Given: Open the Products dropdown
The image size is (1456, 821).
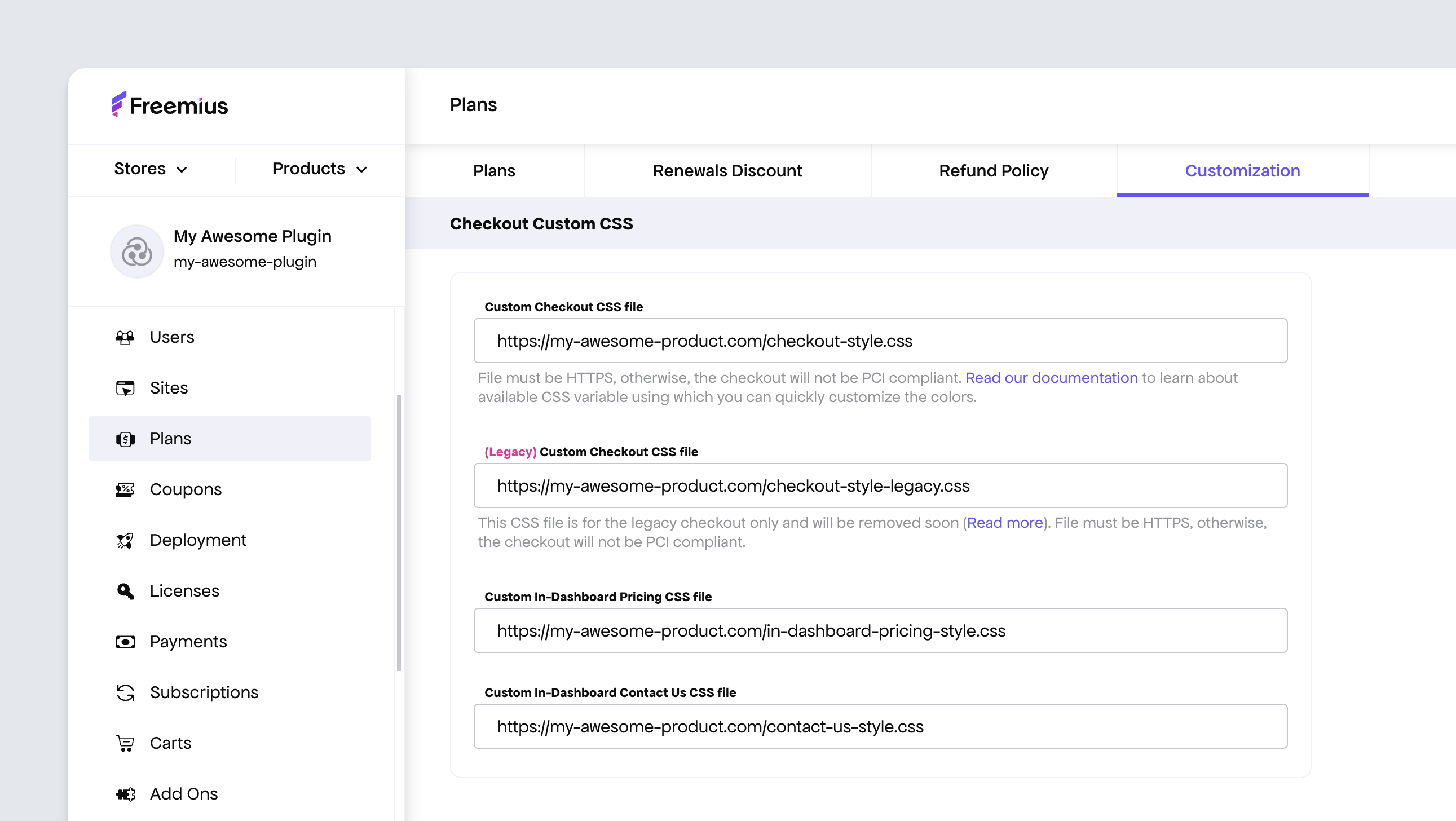Looking at the screenshot, I should pos(320,169).
